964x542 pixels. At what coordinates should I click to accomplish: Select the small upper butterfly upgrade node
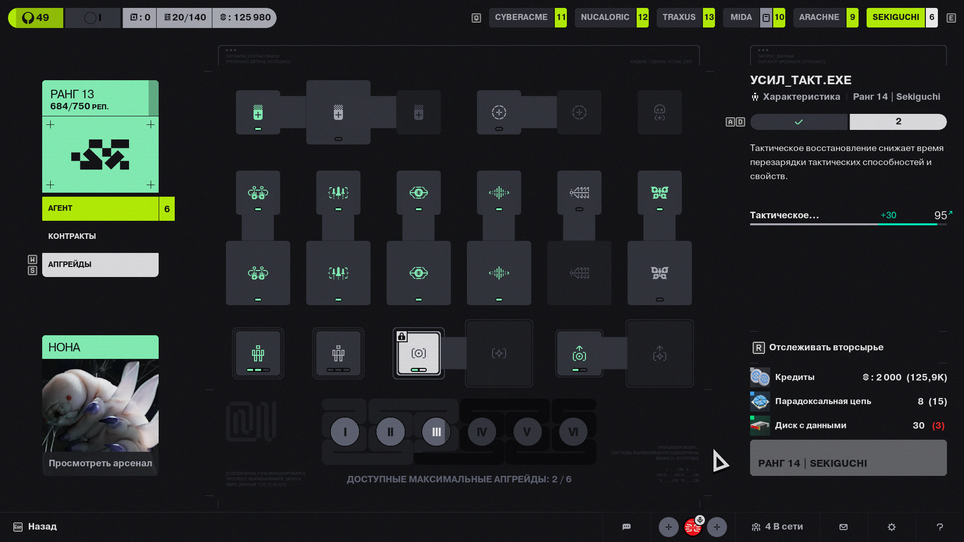pyautogui.click(x=660, y=193)
